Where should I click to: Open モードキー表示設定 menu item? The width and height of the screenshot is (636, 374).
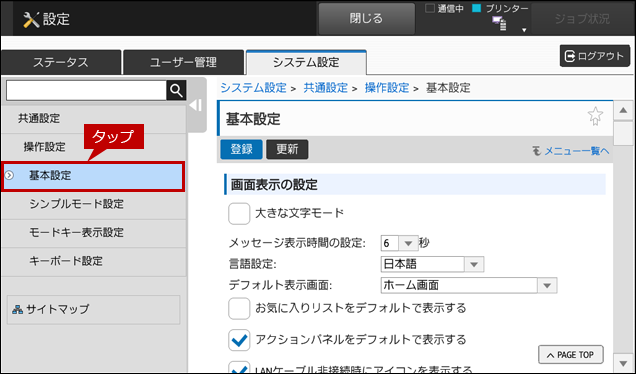pyautogui.click(x=94, y=233)
